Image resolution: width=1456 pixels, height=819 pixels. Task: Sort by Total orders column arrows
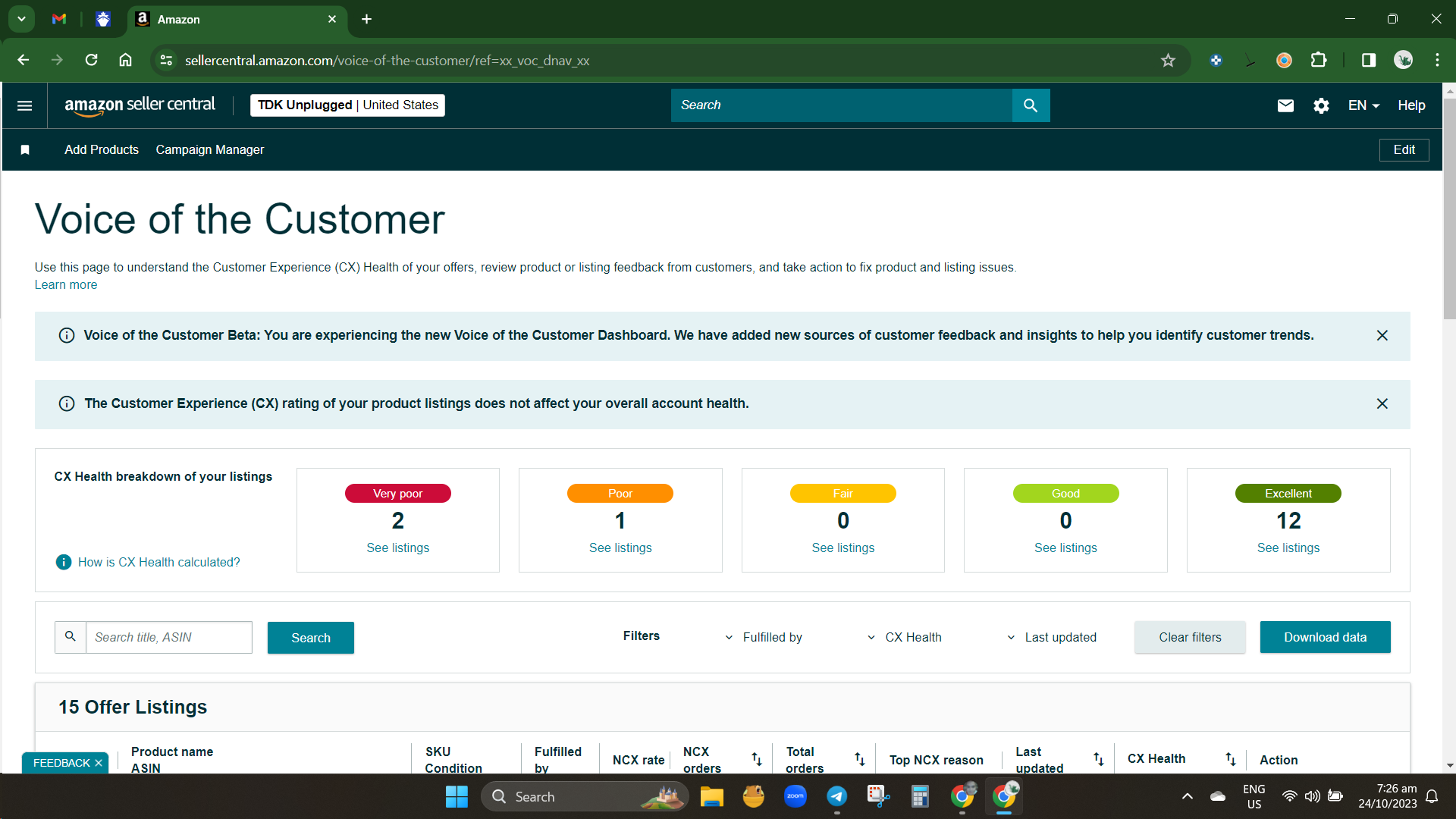coord(860,759)
